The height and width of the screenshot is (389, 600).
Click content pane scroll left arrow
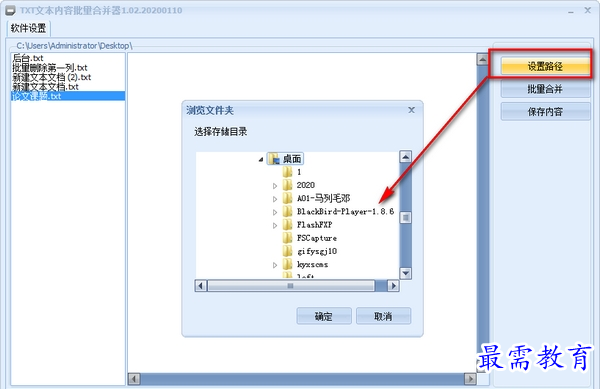pos(134,379)
